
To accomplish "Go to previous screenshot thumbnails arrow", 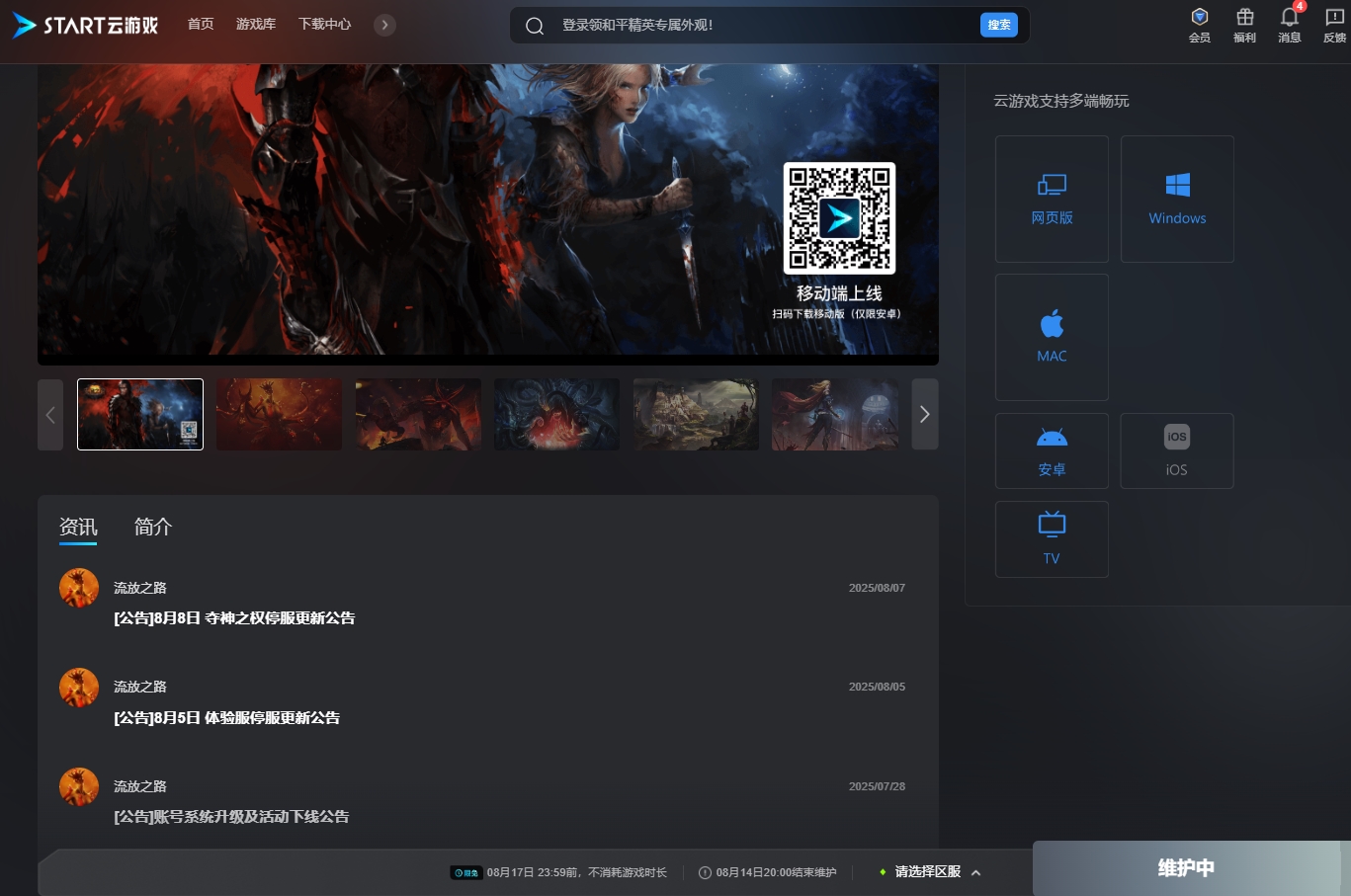I will (50, 415).
